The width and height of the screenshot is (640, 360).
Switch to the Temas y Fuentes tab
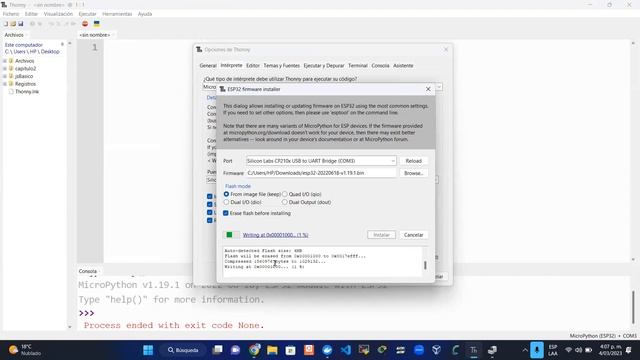(x=282, y=66)
